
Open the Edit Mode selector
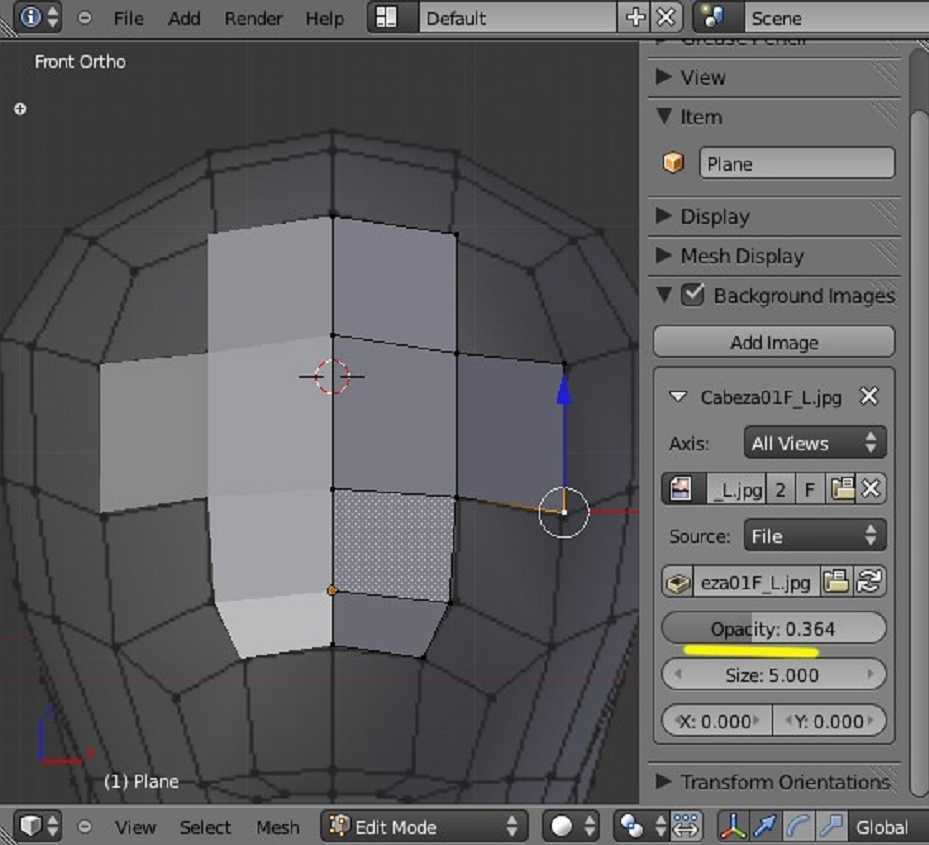pos(424,826)
